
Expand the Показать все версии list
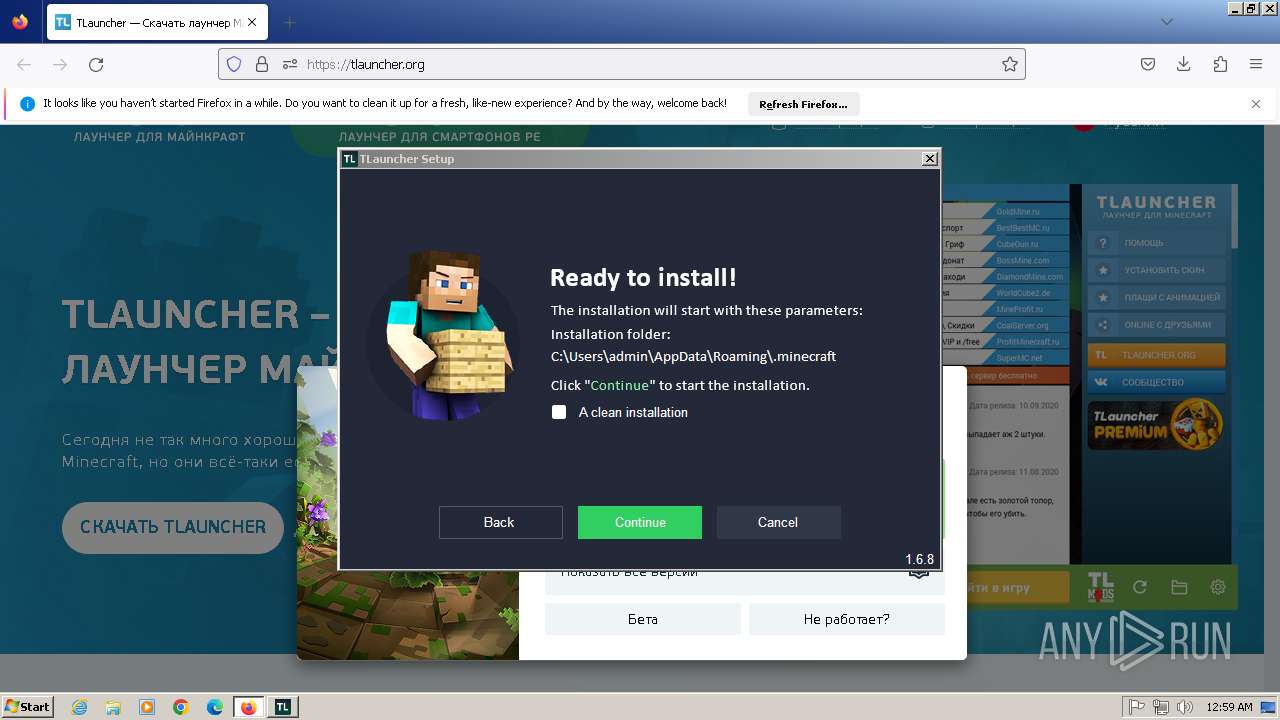[x=744, y=574]
